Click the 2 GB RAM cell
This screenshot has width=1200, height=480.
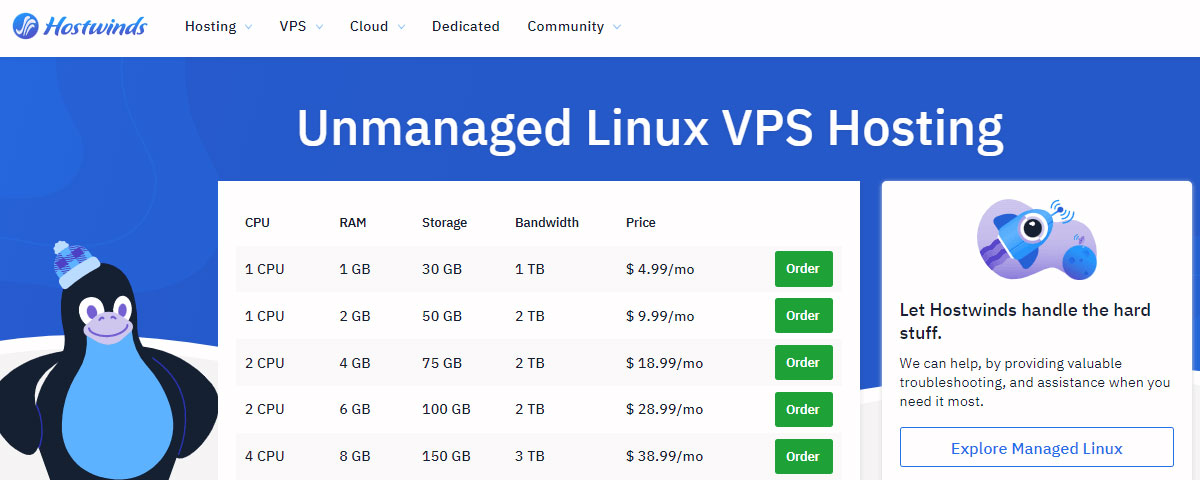355,316
